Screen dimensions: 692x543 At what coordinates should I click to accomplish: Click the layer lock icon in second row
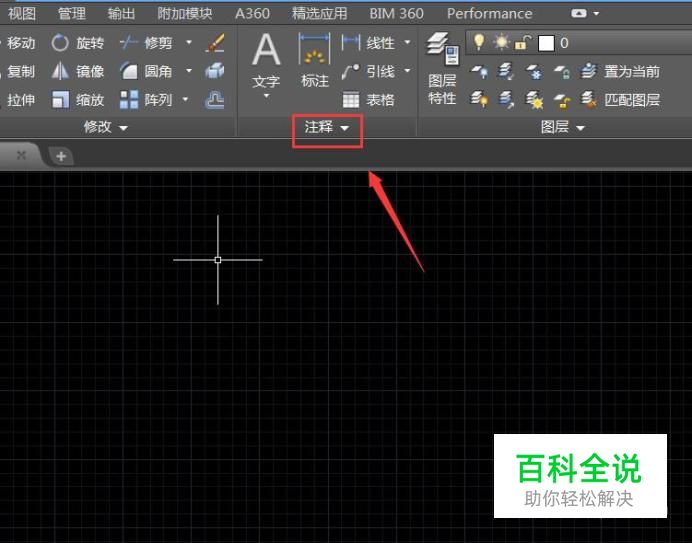click(561, 71)
